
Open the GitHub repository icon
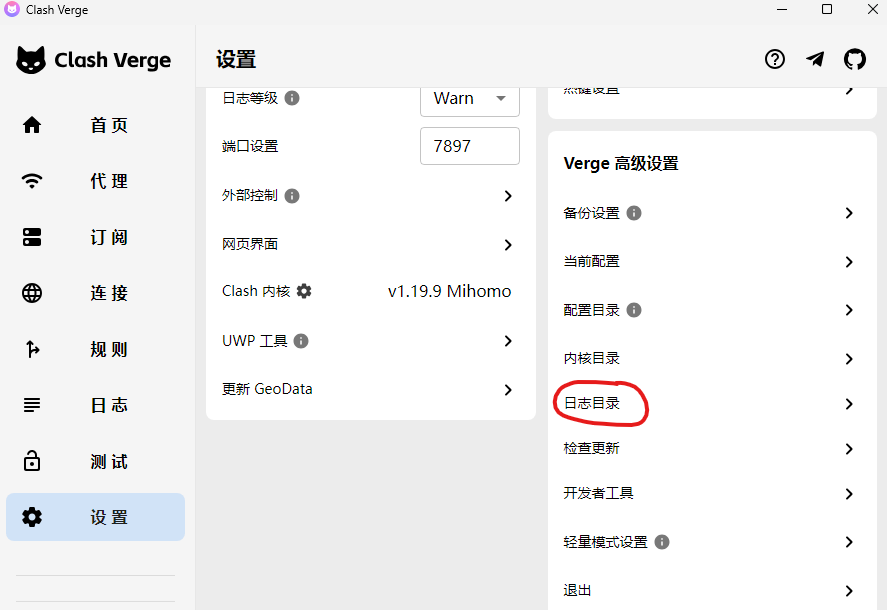855,59
